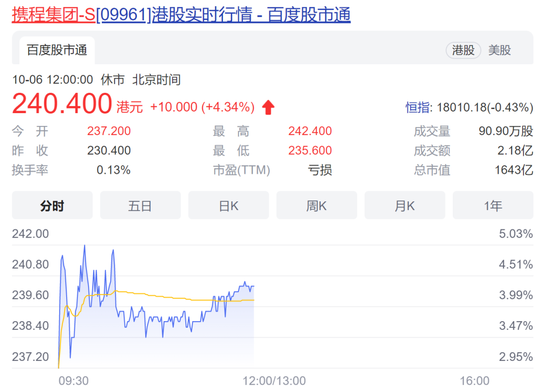This screenshot has width=550, height=392.
Task: Click the 港元 currency label
Action: point(130,107)
